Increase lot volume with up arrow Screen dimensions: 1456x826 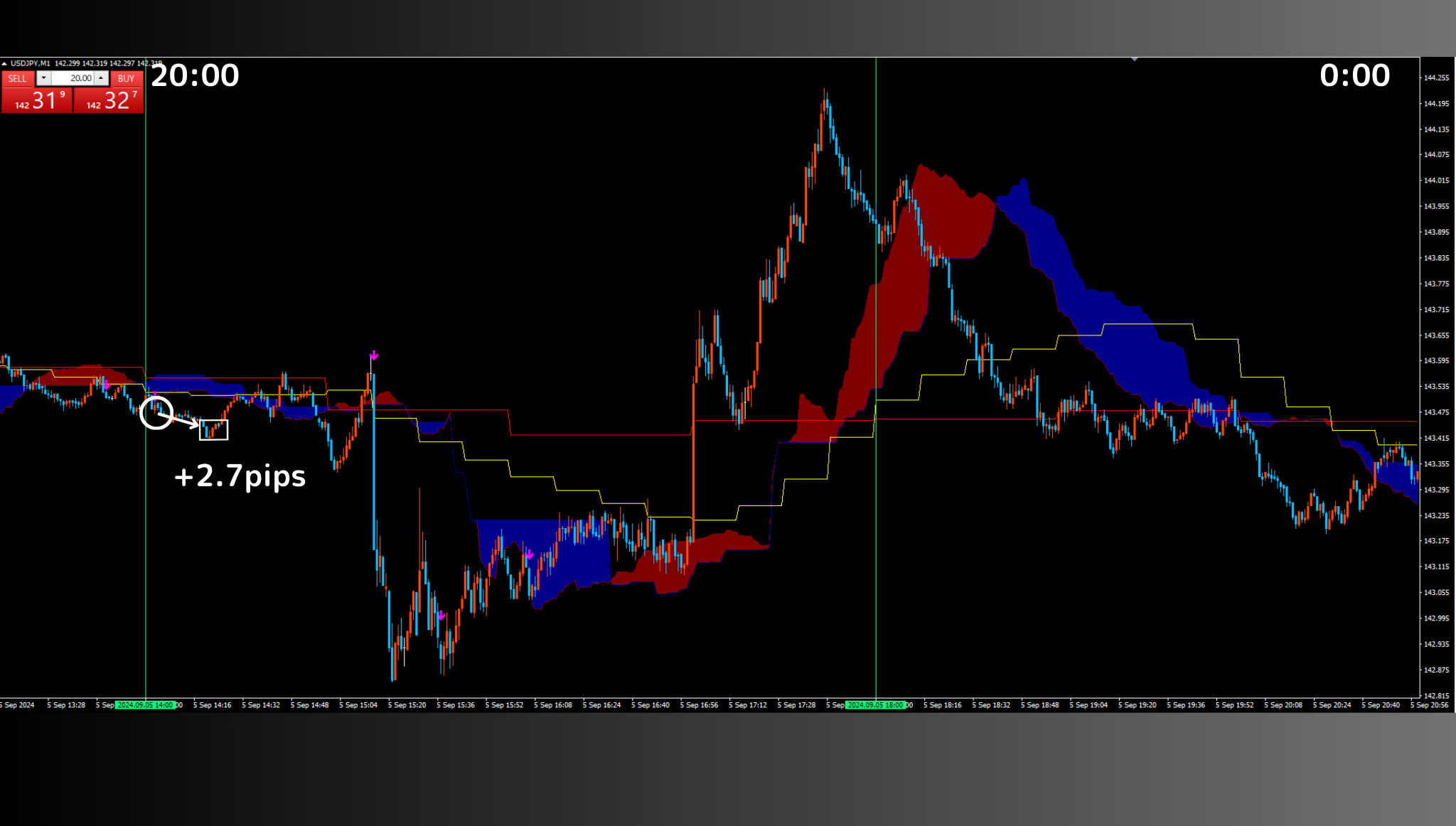coord(101,78)
